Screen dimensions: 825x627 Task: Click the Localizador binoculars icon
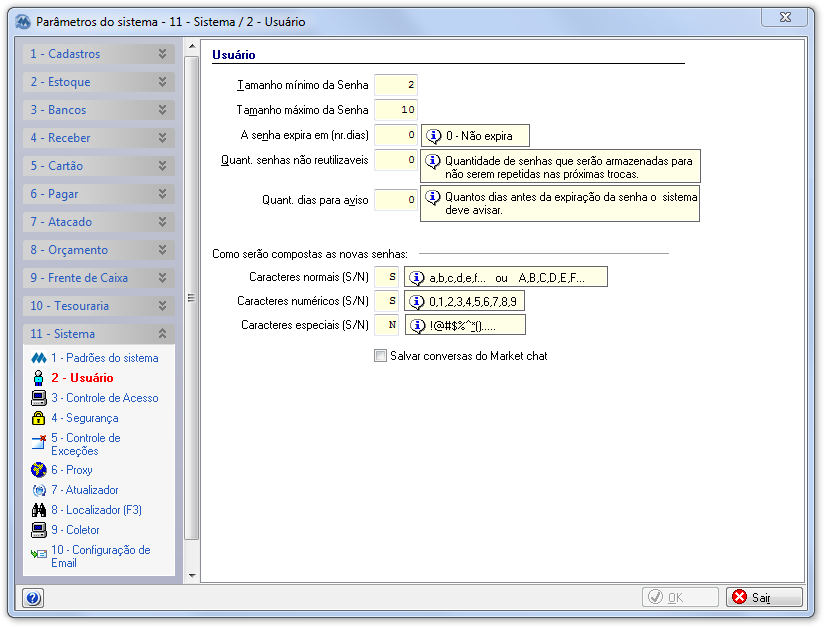[x=38, y=510]
